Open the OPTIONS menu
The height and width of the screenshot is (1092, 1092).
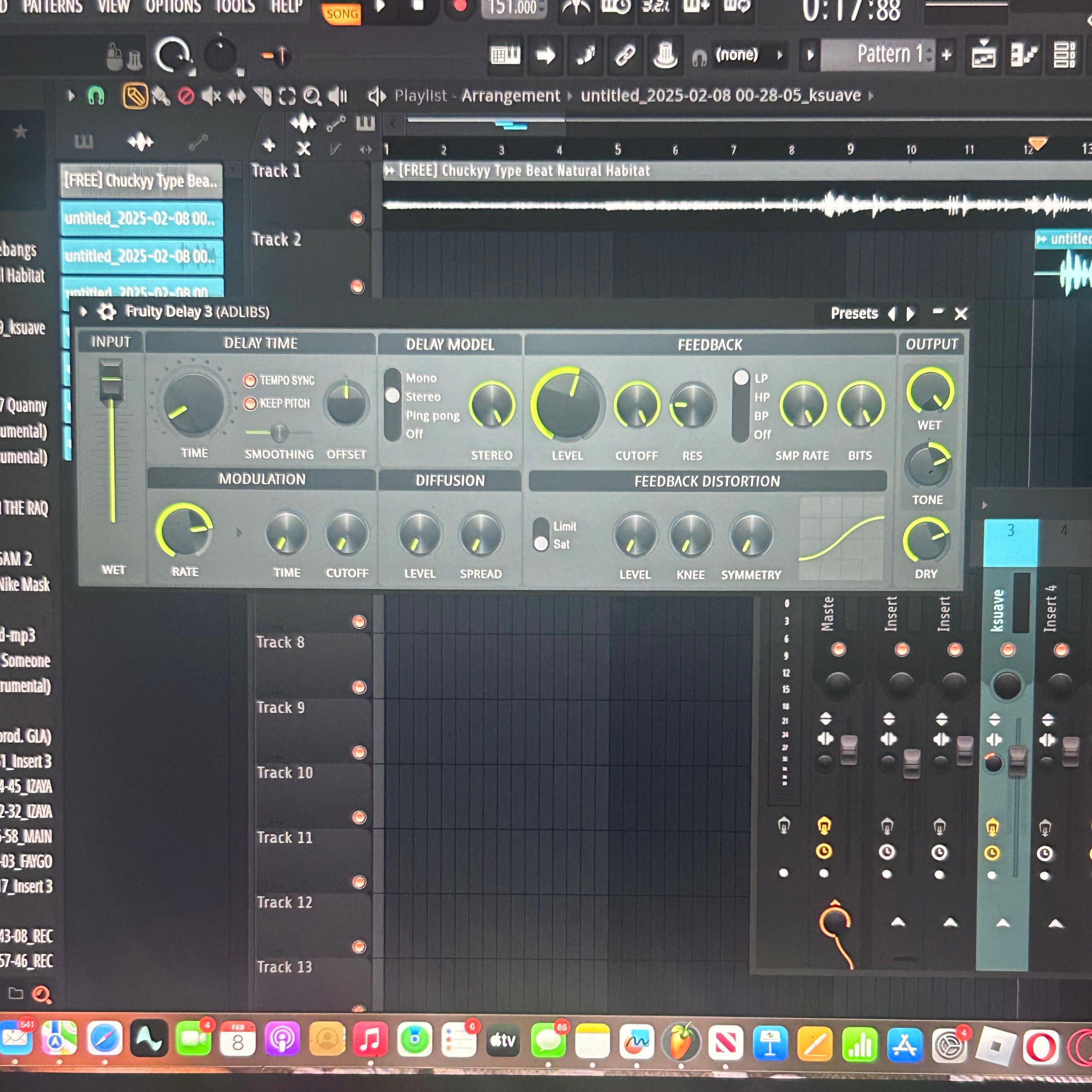(x=173, y=7)
